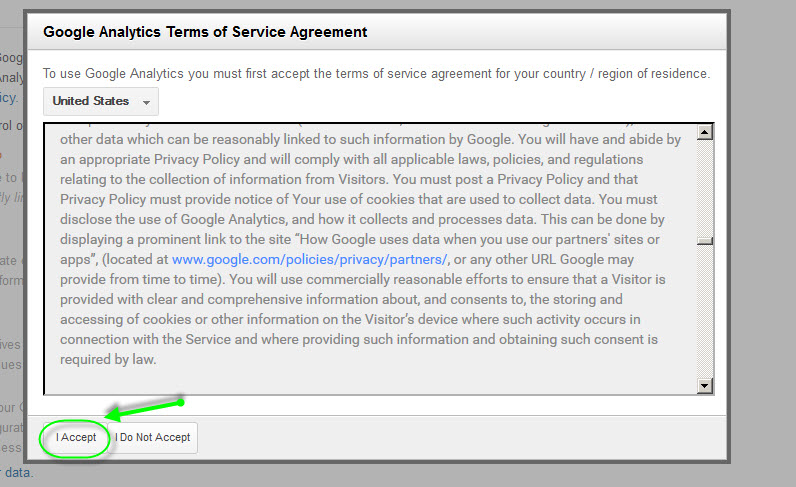The height and width of the screenshot is (487, 796).
Task: Click the partially hidden 'icy.' link at left edge
Action: [8, 98]
